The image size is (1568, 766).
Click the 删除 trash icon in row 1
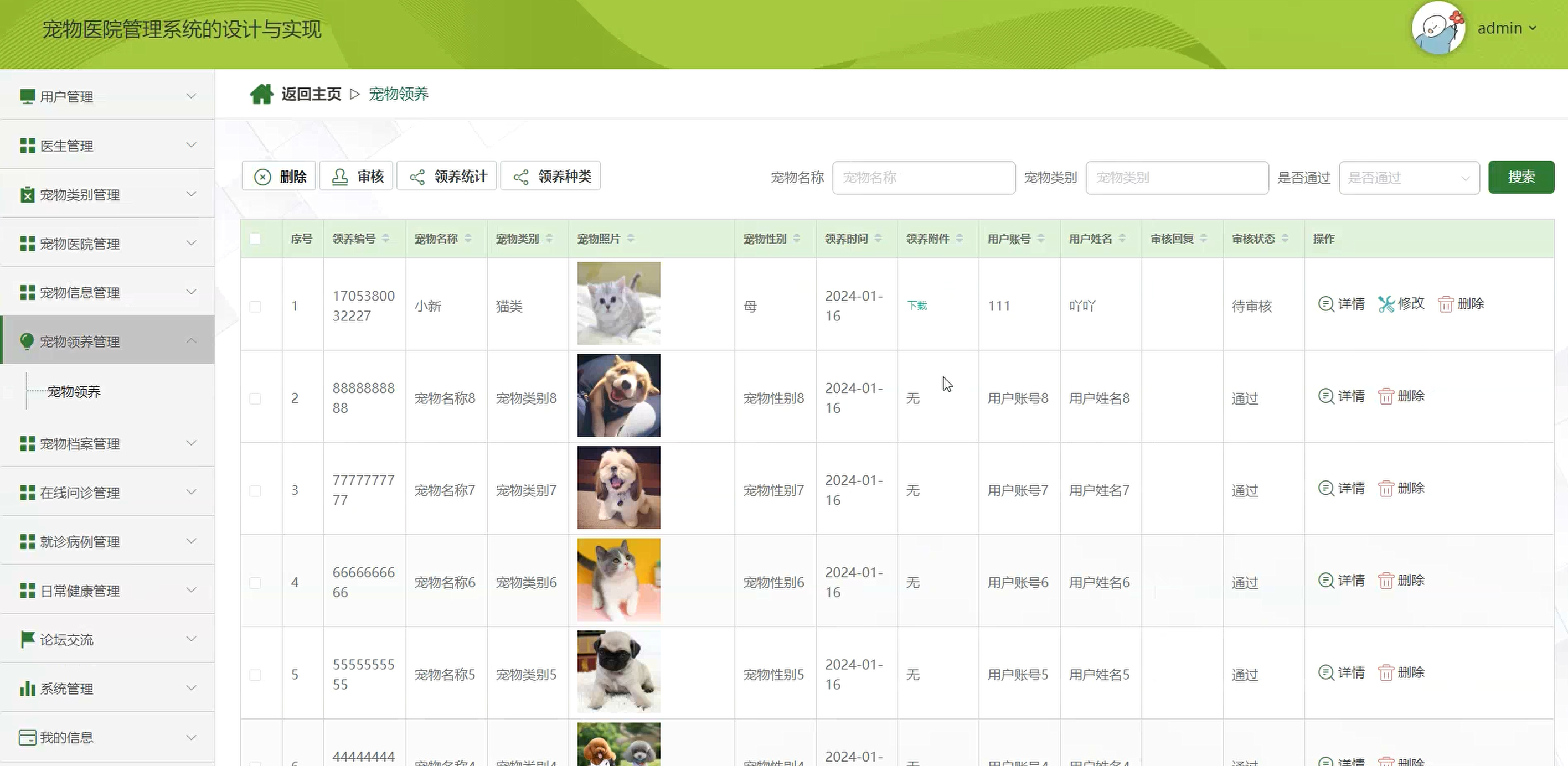coord(1446,304)
